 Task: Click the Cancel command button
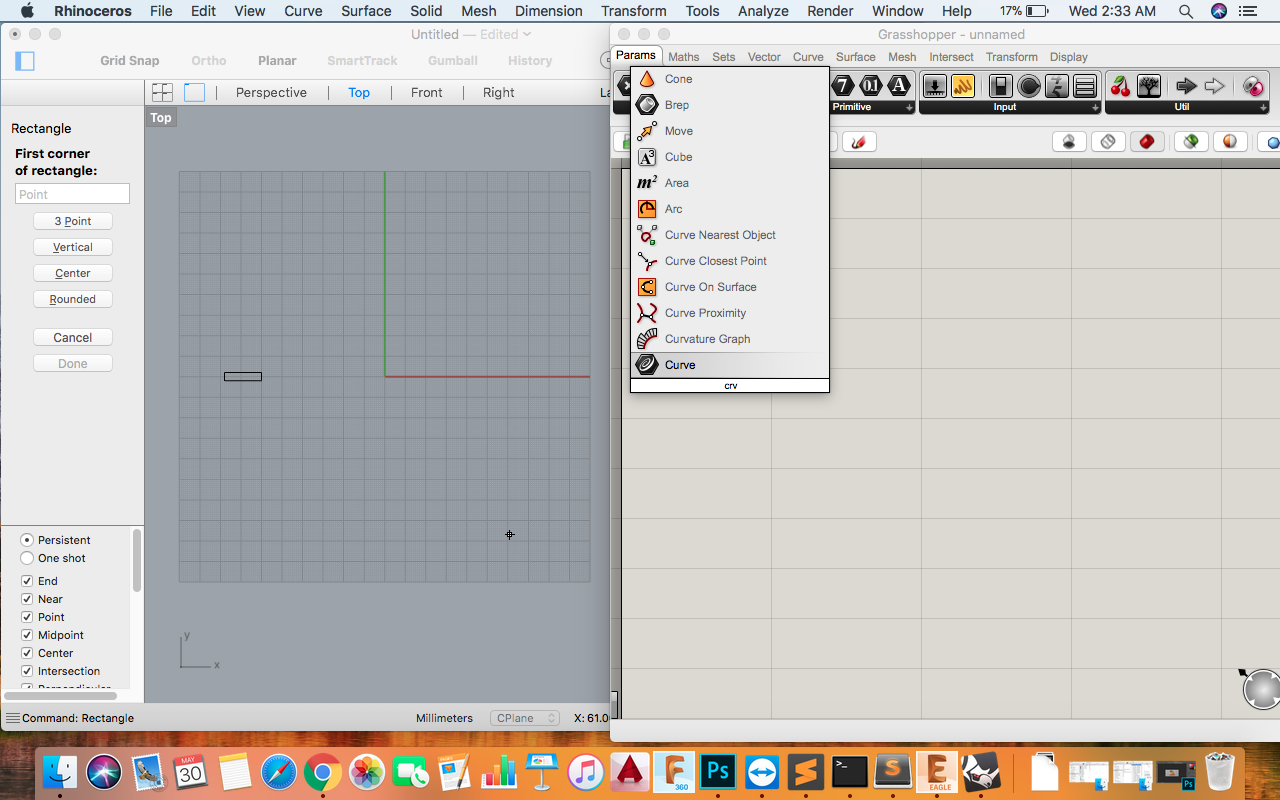click(x=73, y=338)
